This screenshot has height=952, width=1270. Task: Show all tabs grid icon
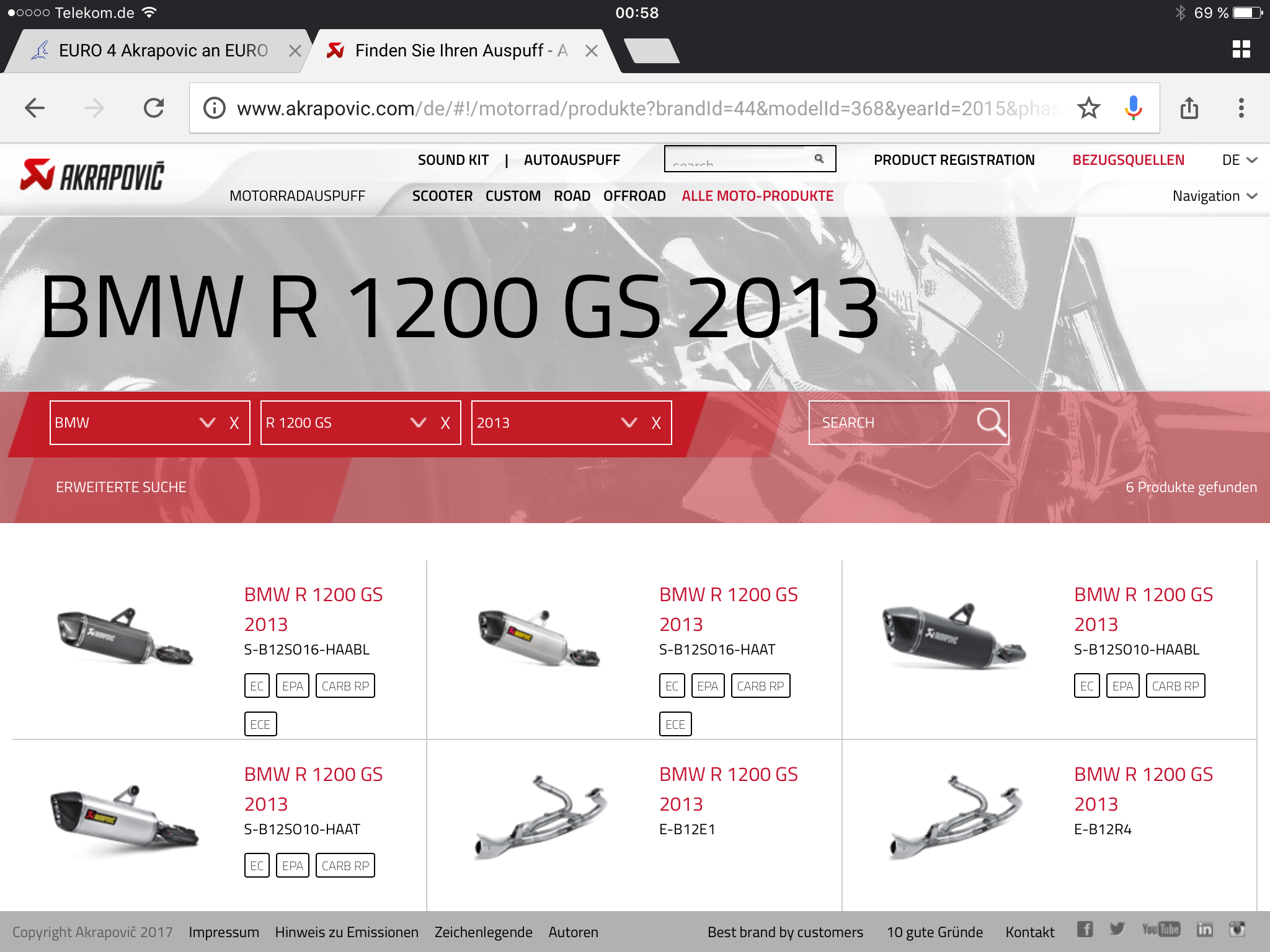point(1241,50)
